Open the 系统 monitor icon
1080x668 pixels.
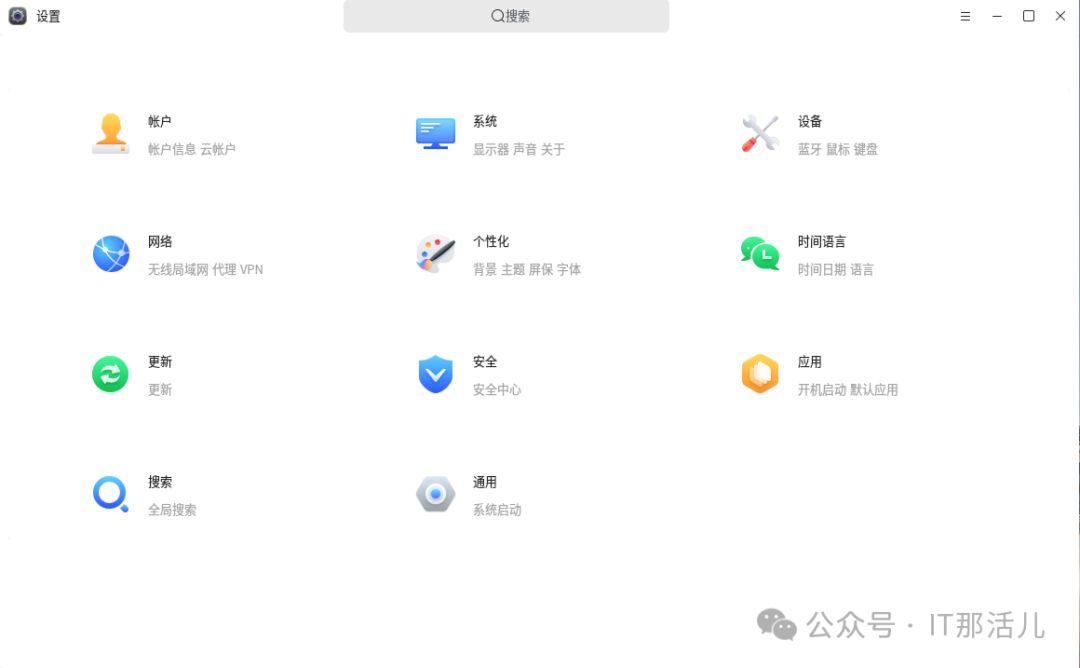point(435,134)
